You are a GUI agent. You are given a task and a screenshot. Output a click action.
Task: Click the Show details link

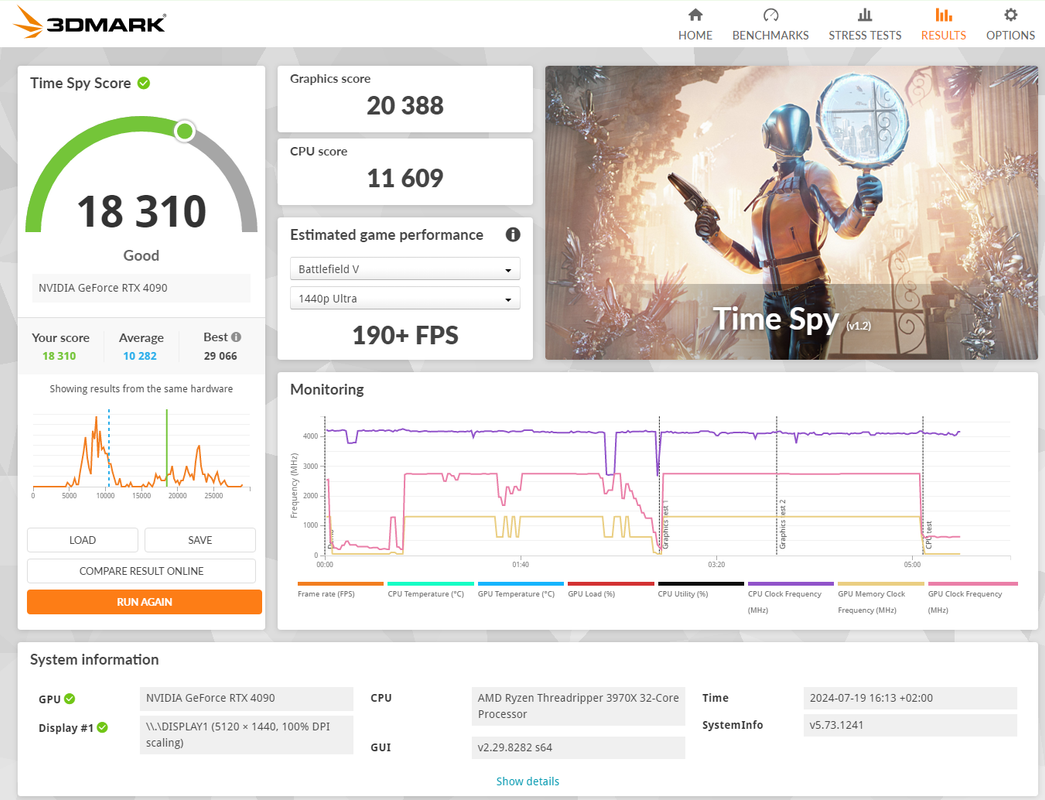click(527, 781)
